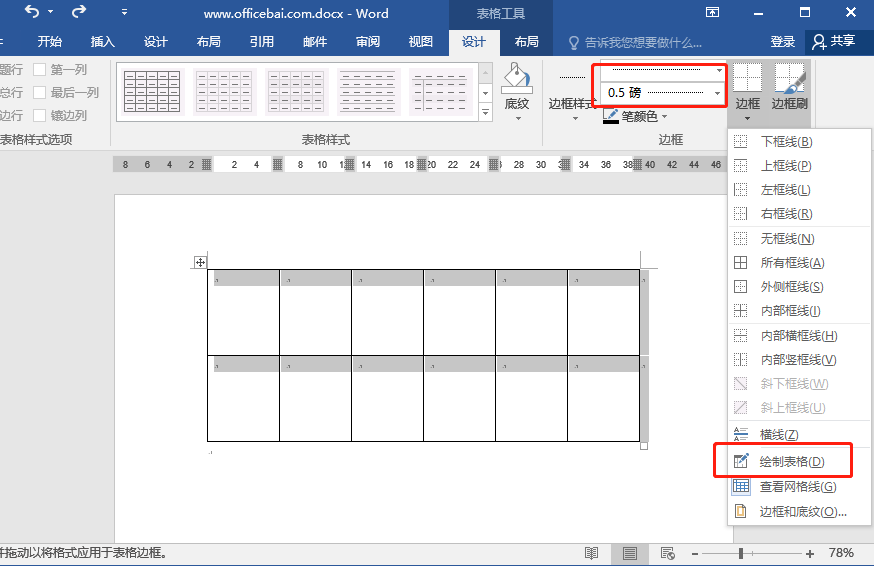Click the 登录 sign-in button

pyautogui.click(x=782, y=42)
